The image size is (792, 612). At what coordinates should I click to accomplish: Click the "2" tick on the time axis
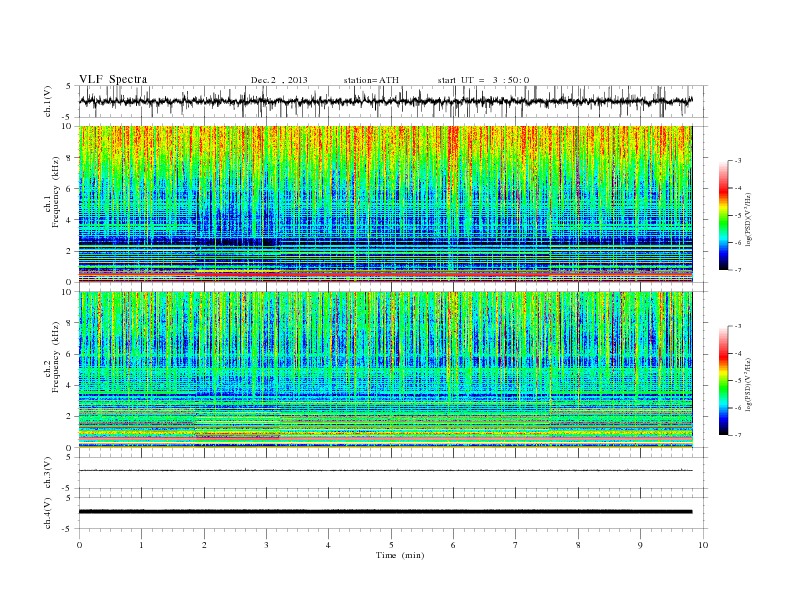point(204,545)
